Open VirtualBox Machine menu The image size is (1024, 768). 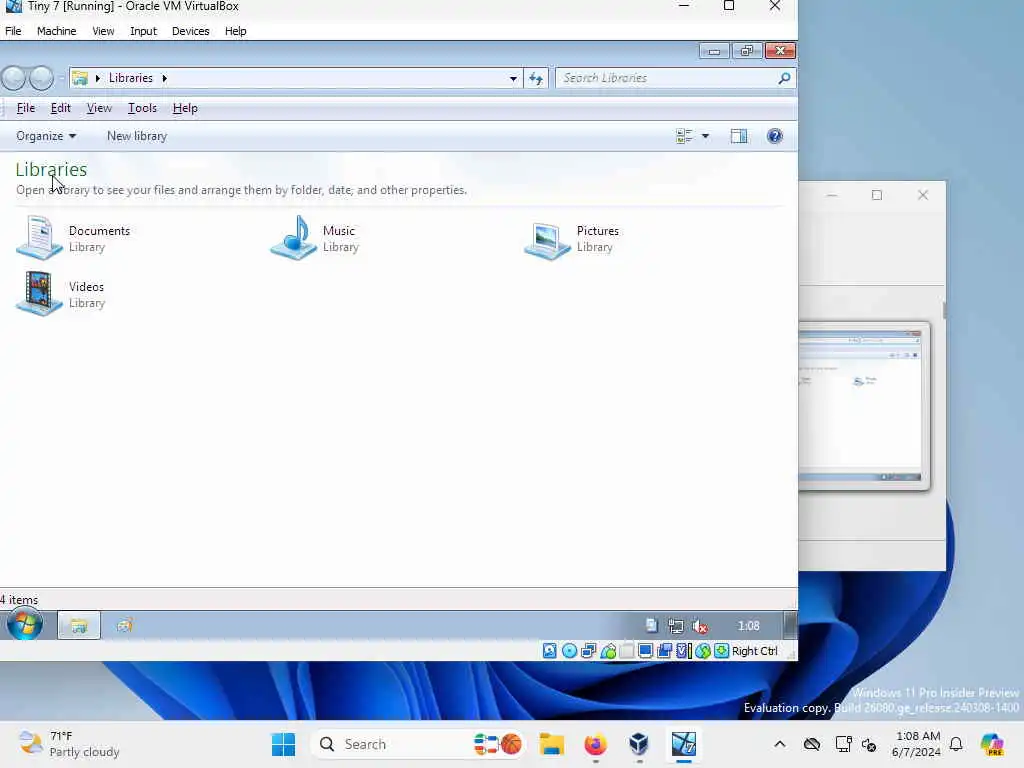56,31
